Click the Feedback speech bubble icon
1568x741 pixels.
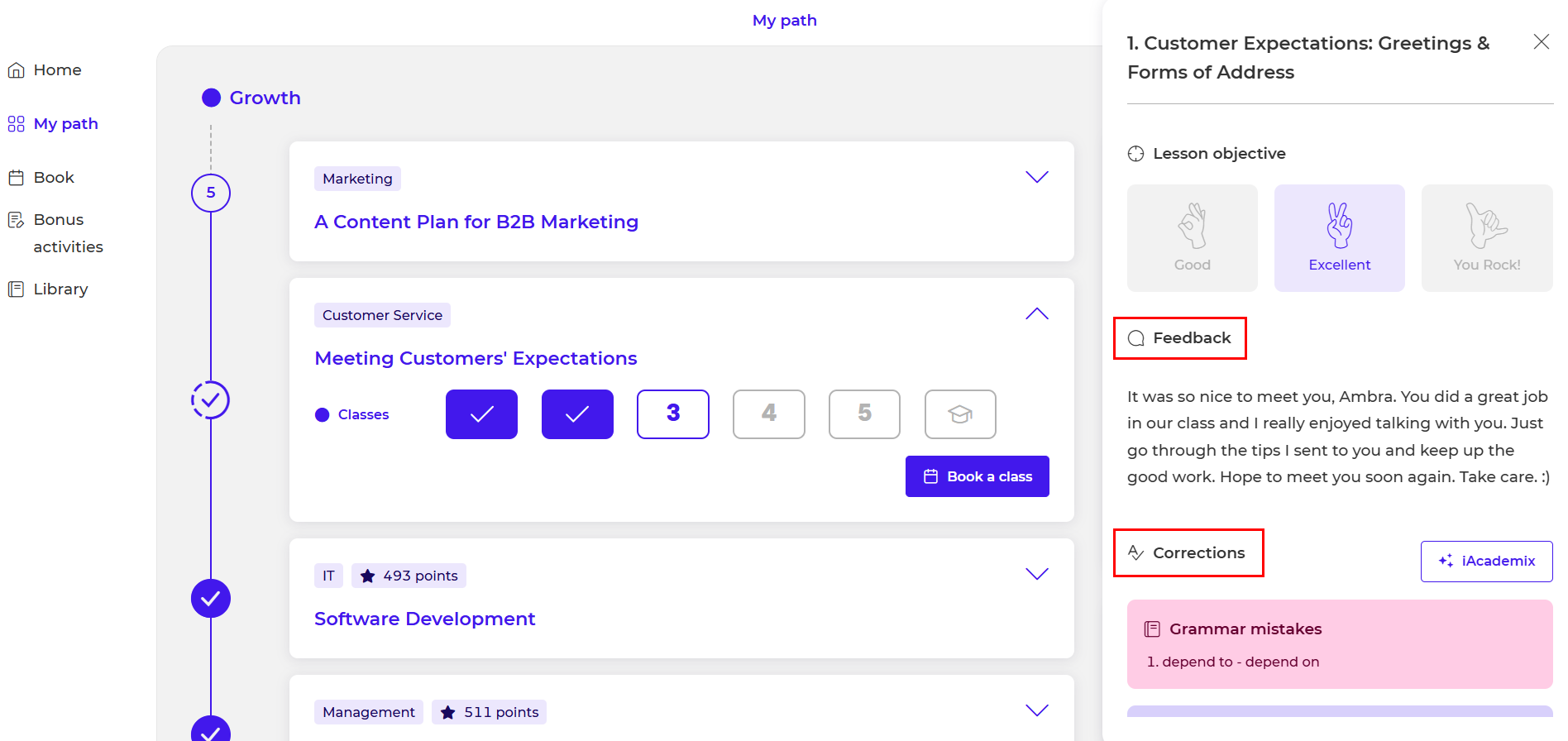coord(1136,338)
